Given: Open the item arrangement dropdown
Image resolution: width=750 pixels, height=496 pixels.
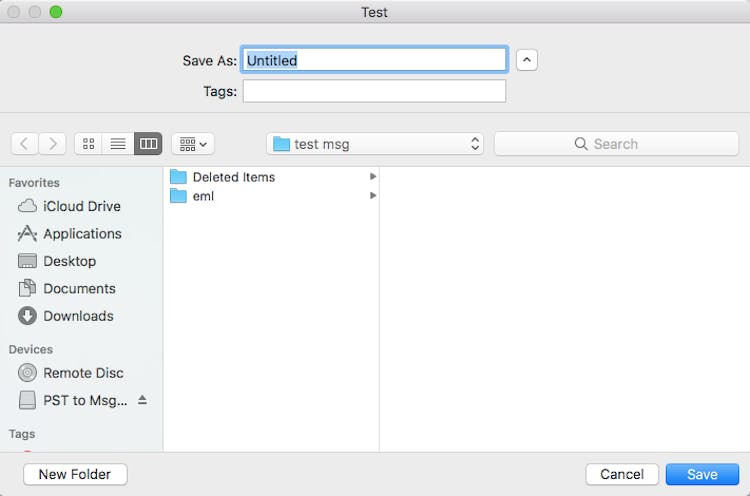Looking at the screenshot, I should click(x=193, y=144).
